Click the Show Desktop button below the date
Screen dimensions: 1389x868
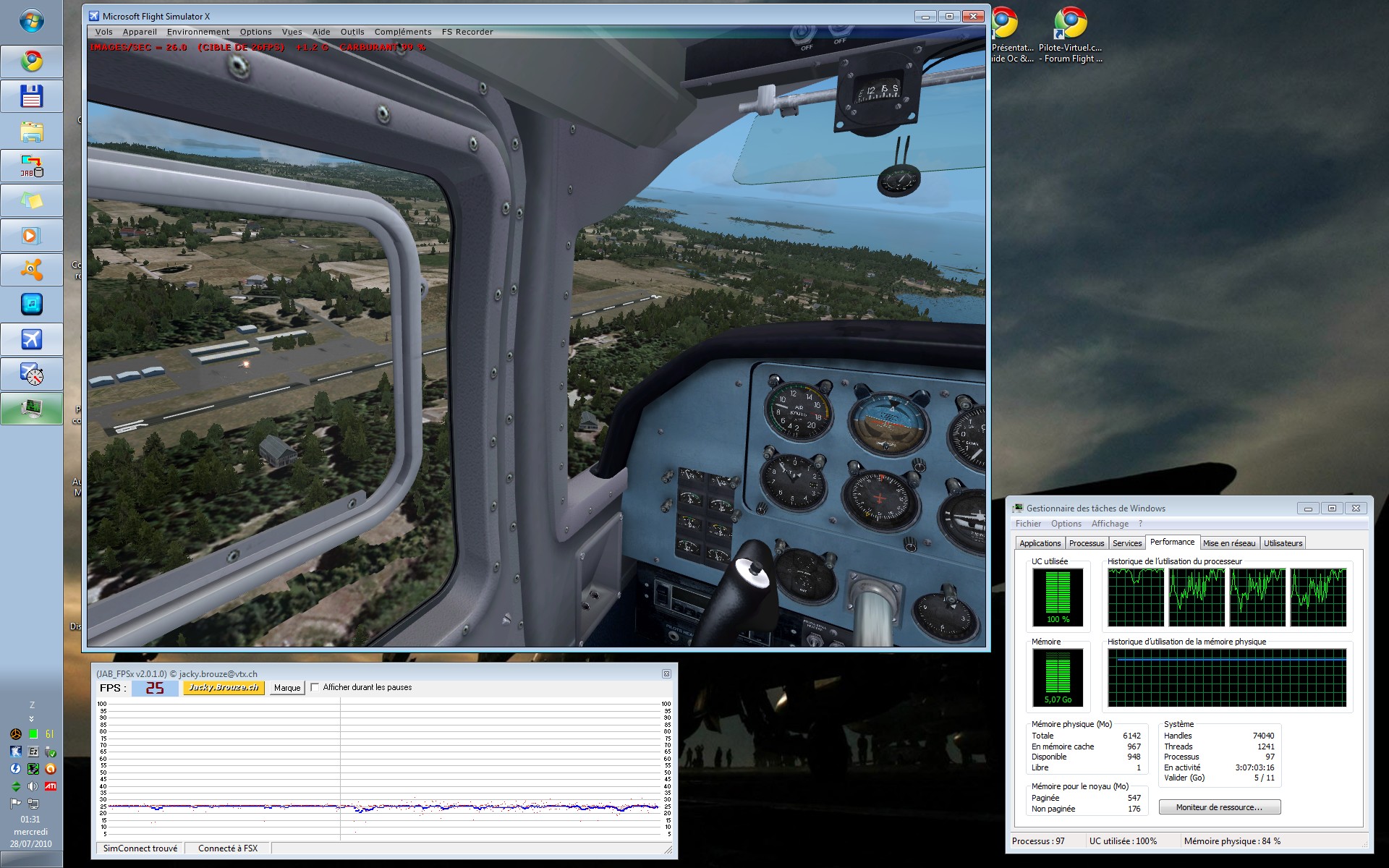(x=31, y=859)
